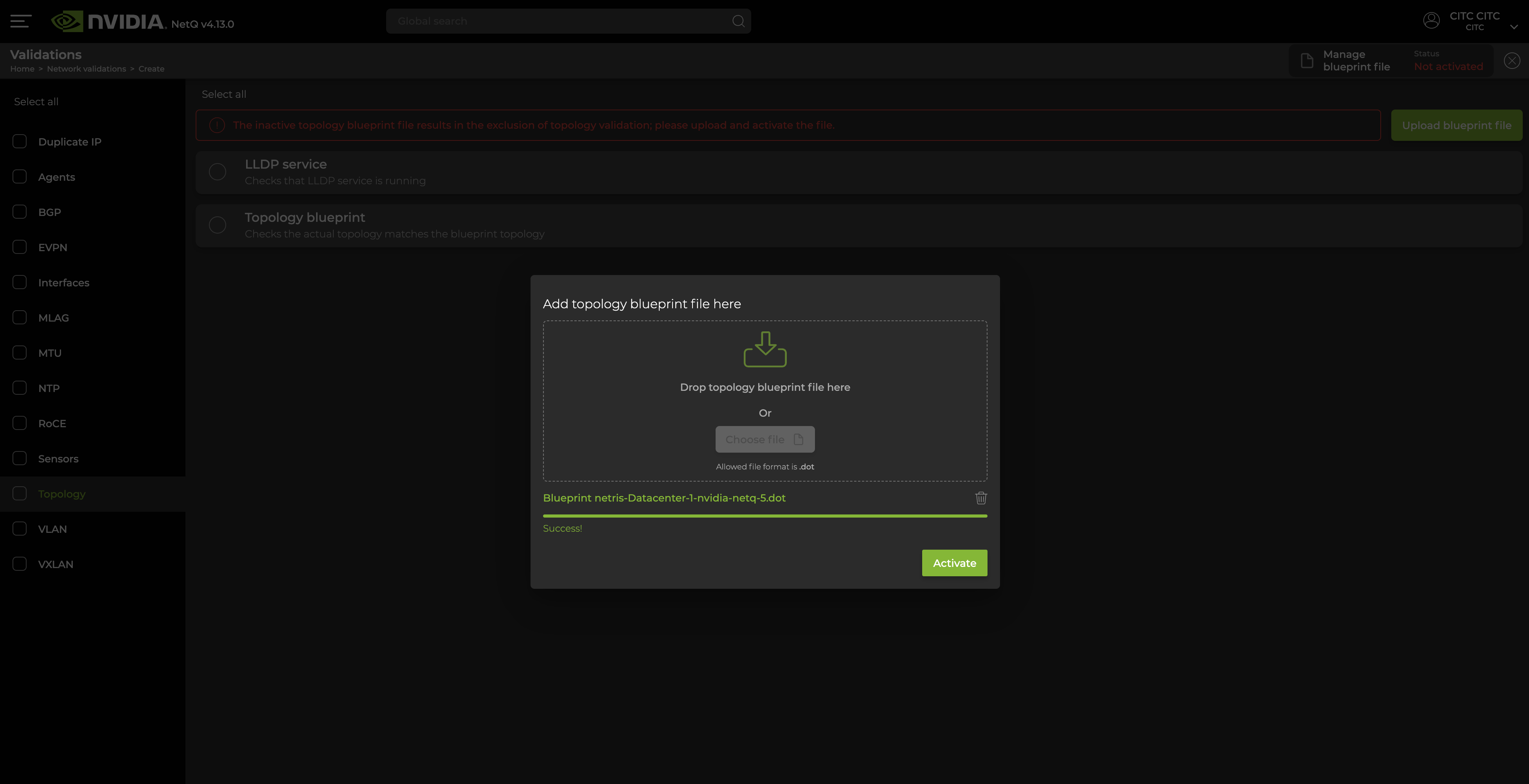
Task: Click the Home breadcrumb link
Action: click(x=22, y=69)
